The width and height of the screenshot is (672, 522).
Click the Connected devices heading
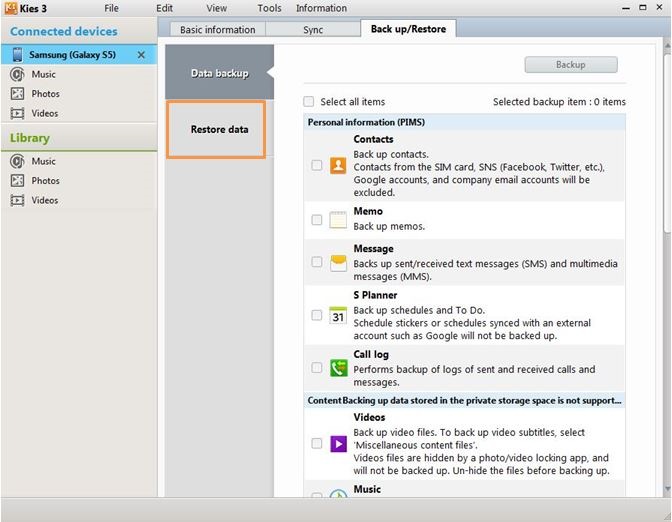click(x=63, y=31)
